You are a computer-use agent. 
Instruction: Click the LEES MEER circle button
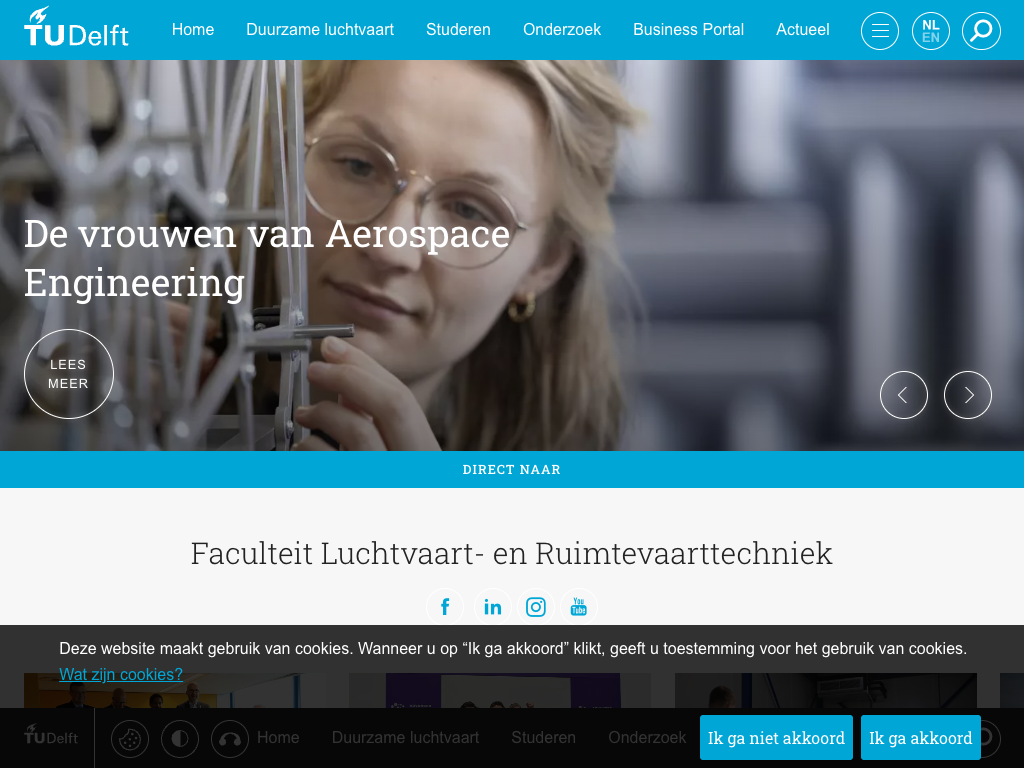coord(69,374)
